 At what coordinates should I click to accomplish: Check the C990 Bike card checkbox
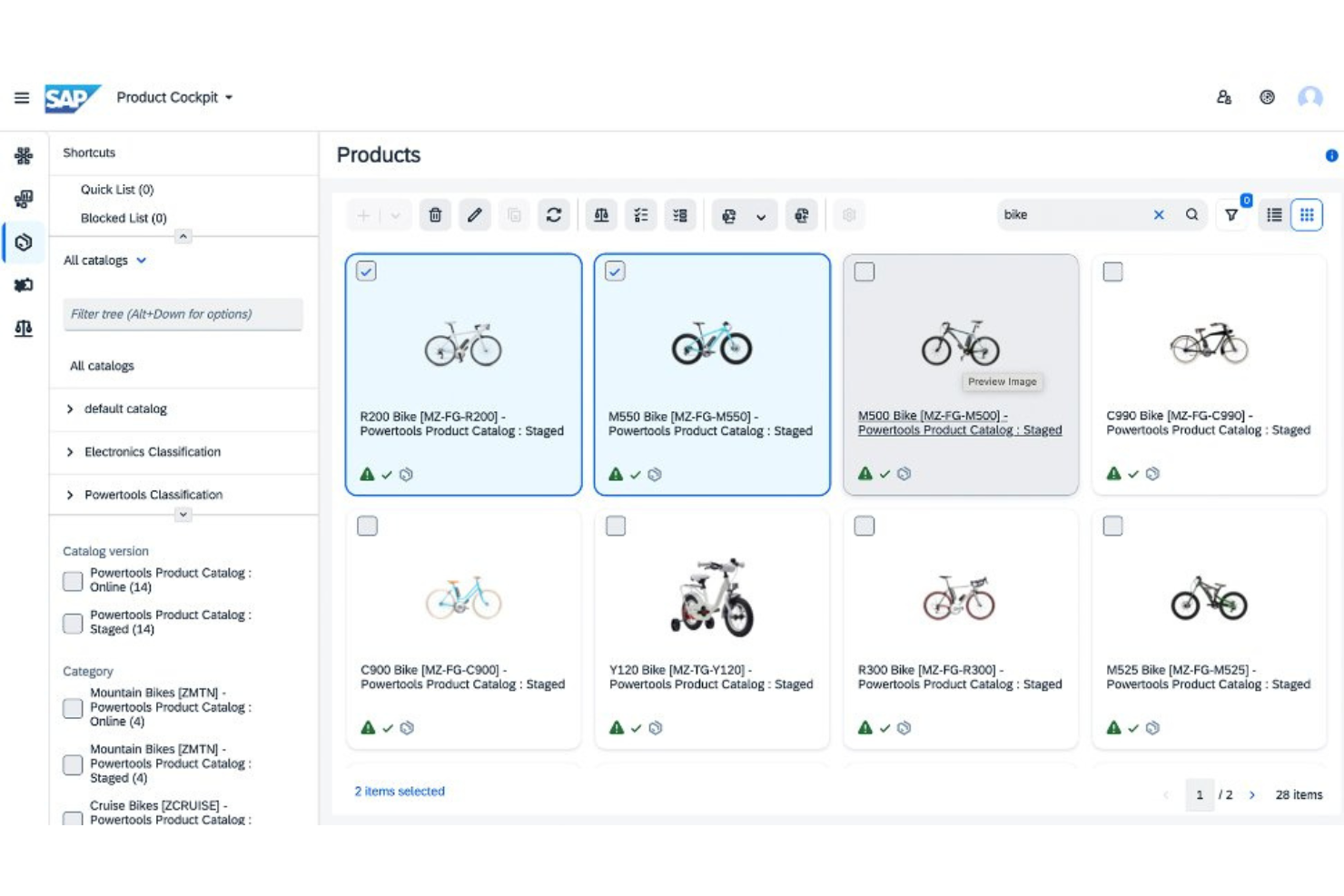1112,271
